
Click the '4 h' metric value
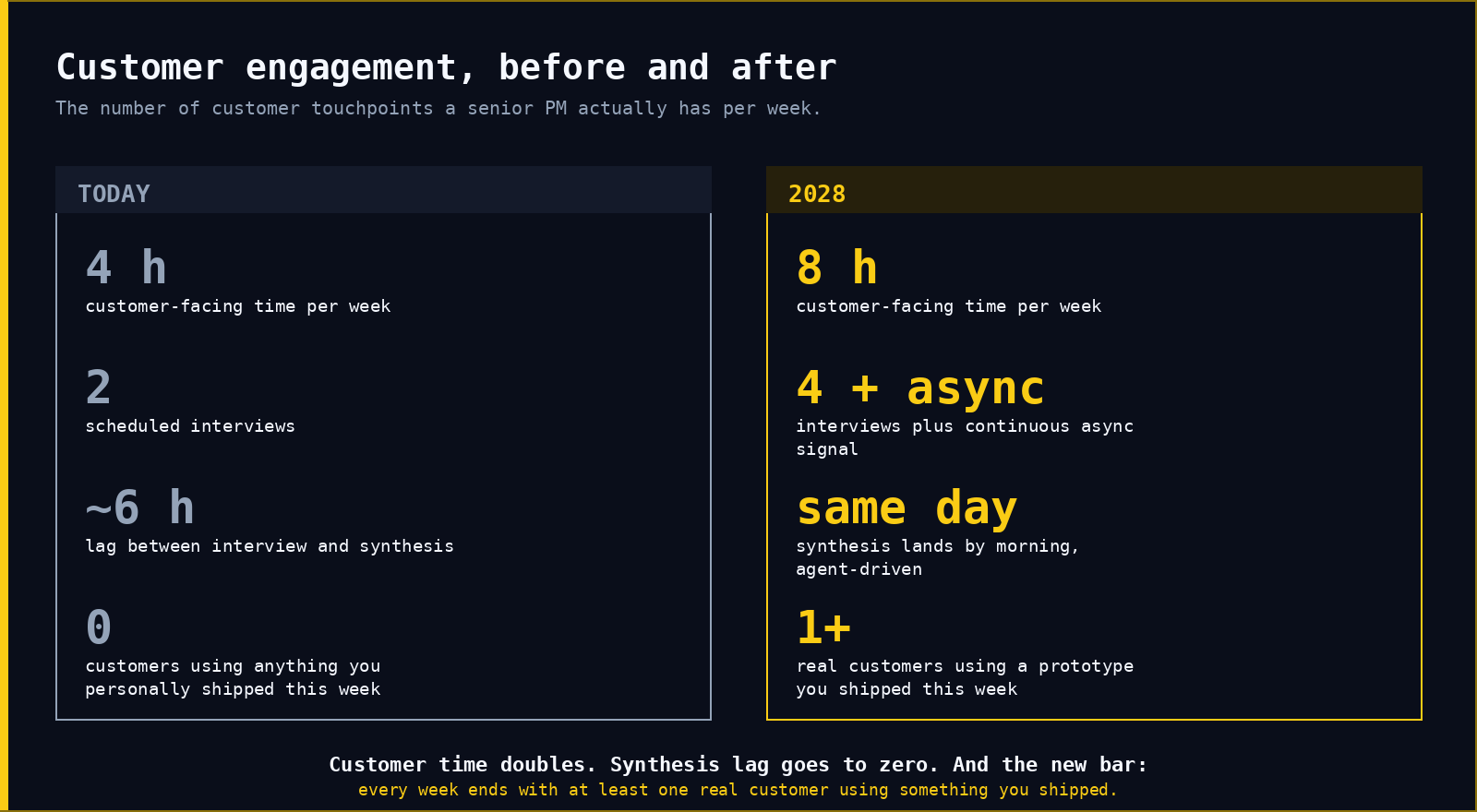pos(126,268)
